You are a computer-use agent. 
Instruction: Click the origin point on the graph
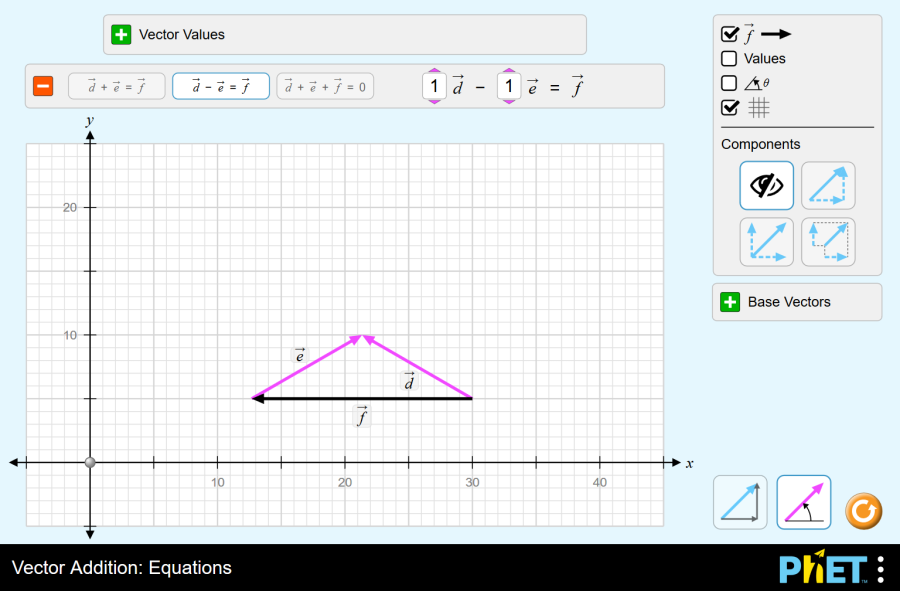(x=90, y=462)
